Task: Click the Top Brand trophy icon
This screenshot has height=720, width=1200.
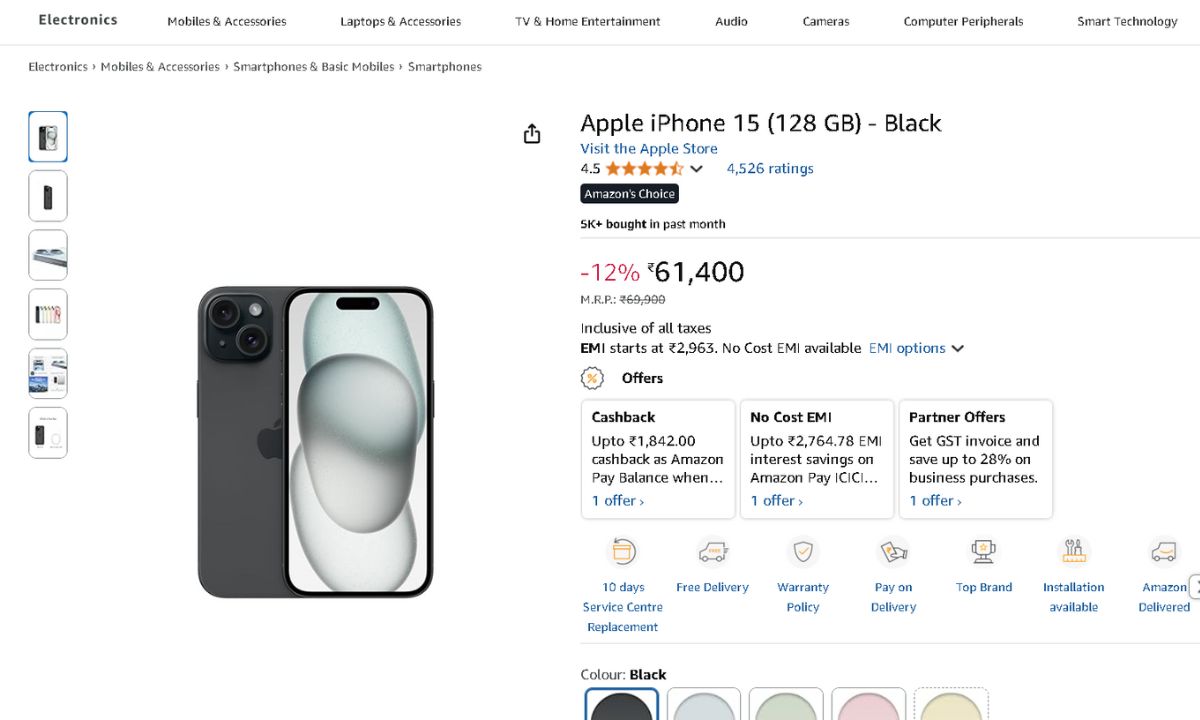Action: (x=984, y=552)
